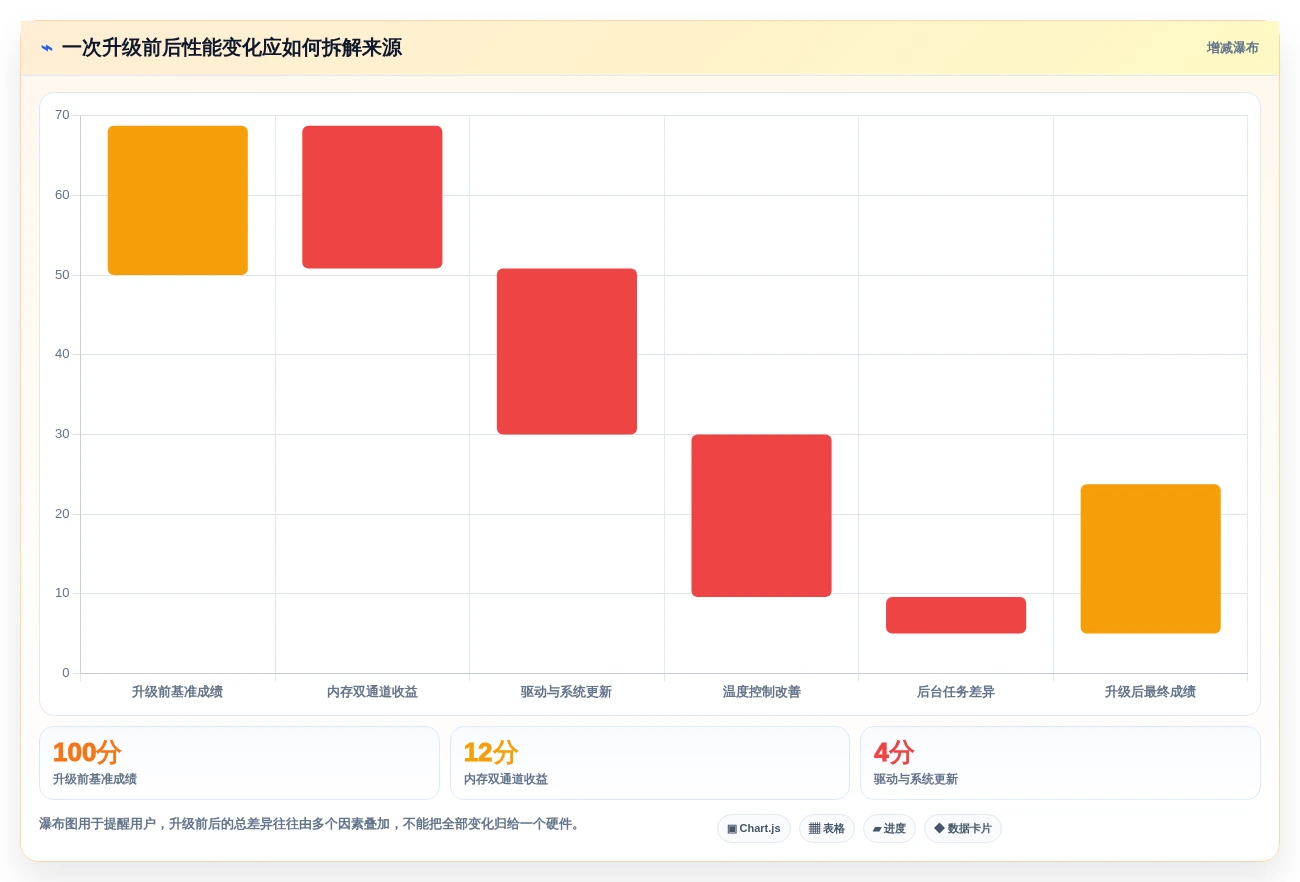This screenshot has width=1300, height=882.
Task: Click the 升级后最终成绩 axis label
Action: point(1150,692)
